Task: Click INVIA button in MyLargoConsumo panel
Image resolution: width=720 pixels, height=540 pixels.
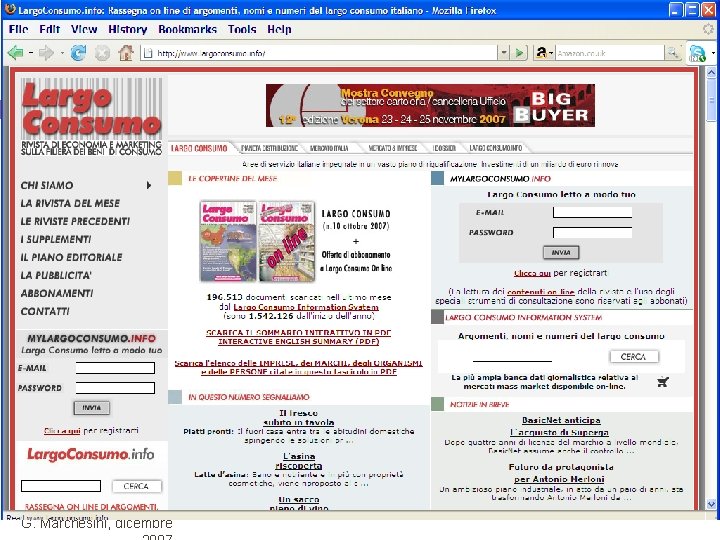Action: 561,252
